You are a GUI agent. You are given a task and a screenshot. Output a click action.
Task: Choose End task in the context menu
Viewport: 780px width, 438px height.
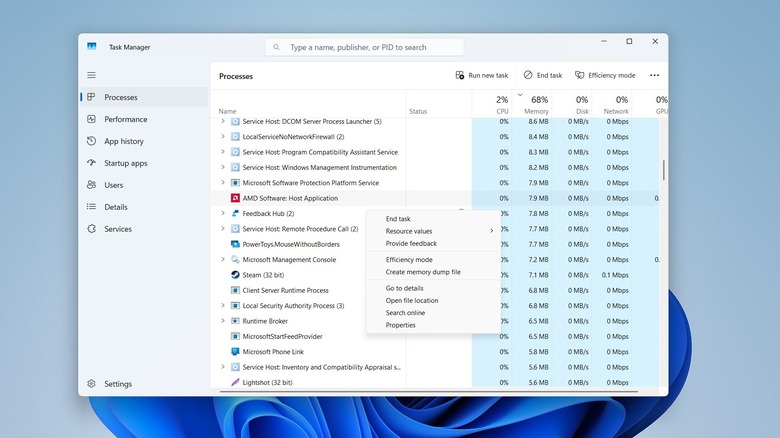(x=398, y=219)
